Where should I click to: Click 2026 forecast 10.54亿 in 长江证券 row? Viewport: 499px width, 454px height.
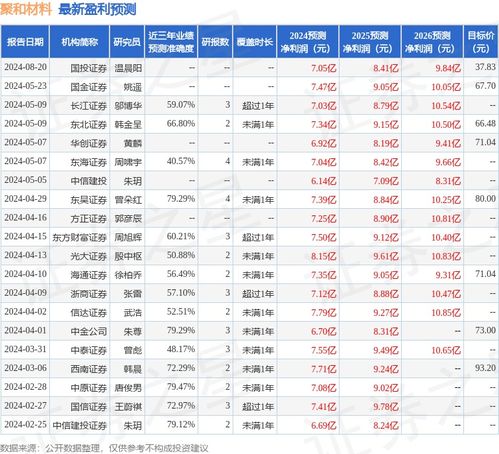click(446, 106)
